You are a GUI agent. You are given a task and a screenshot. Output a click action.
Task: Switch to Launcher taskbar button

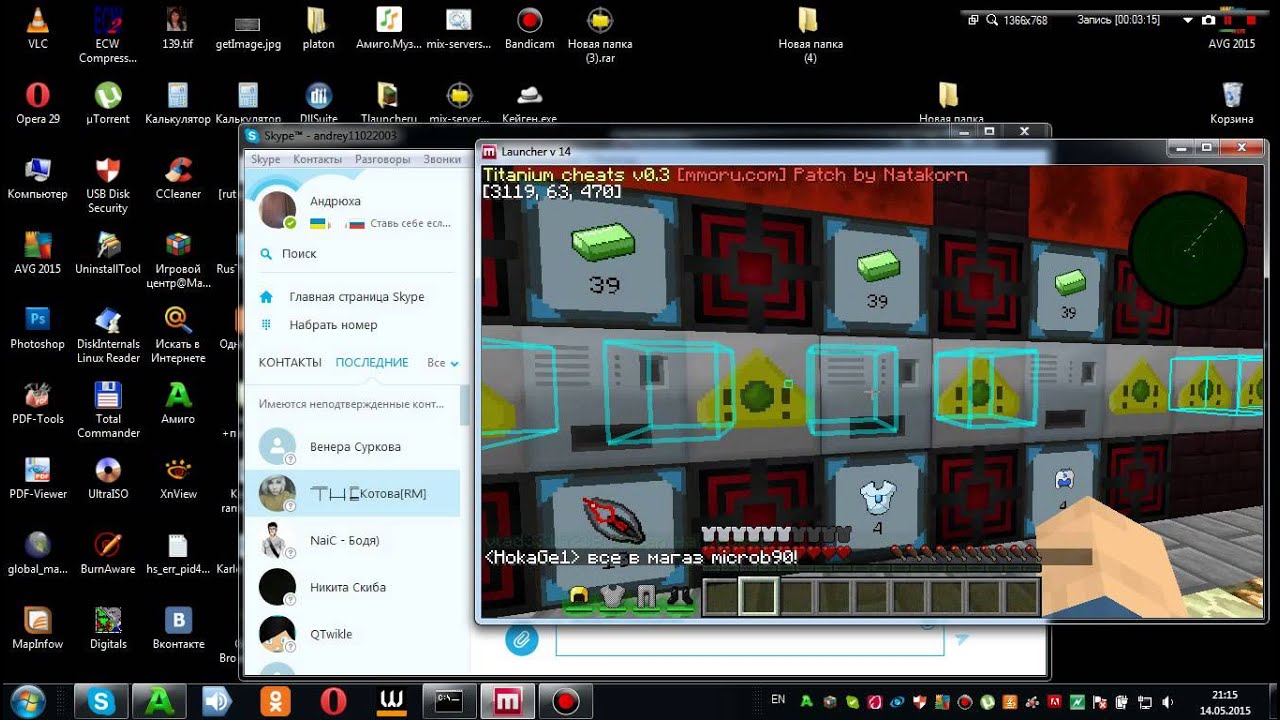pyautogui.click(x=508, y=701)
